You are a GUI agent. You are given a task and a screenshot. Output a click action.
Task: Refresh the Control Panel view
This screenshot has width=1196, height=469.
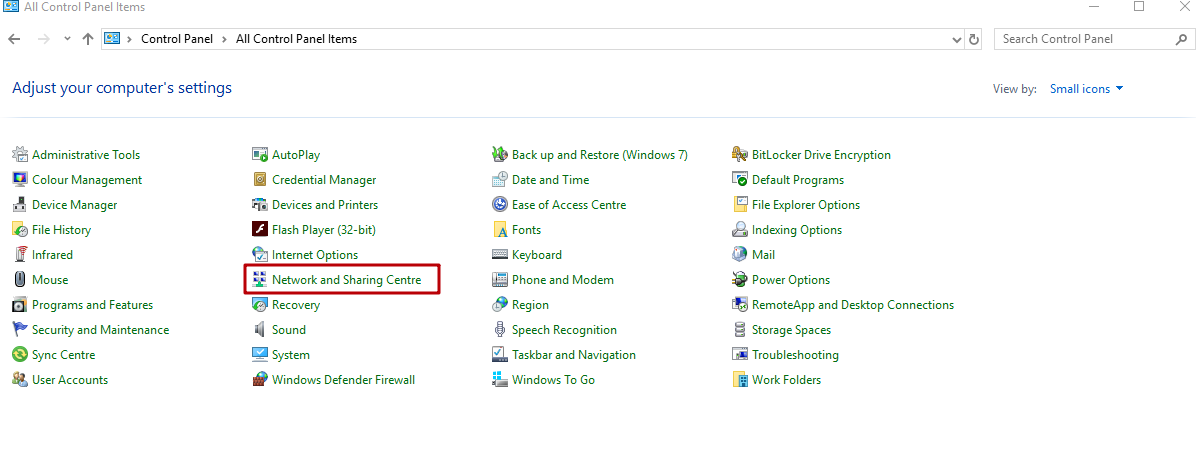point(974,39)
